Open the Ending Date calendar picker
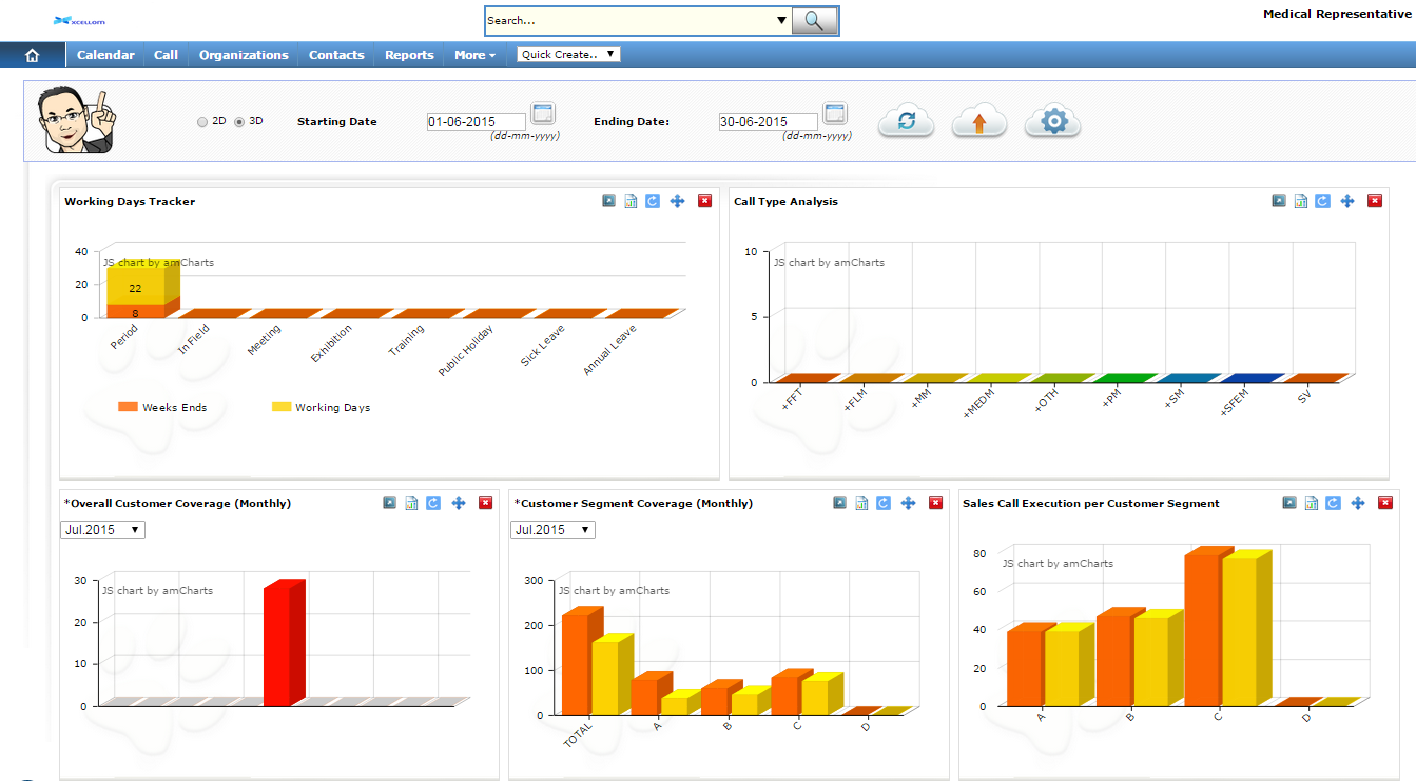Viewport: 1416px width, 781px height. click(834, 113)
